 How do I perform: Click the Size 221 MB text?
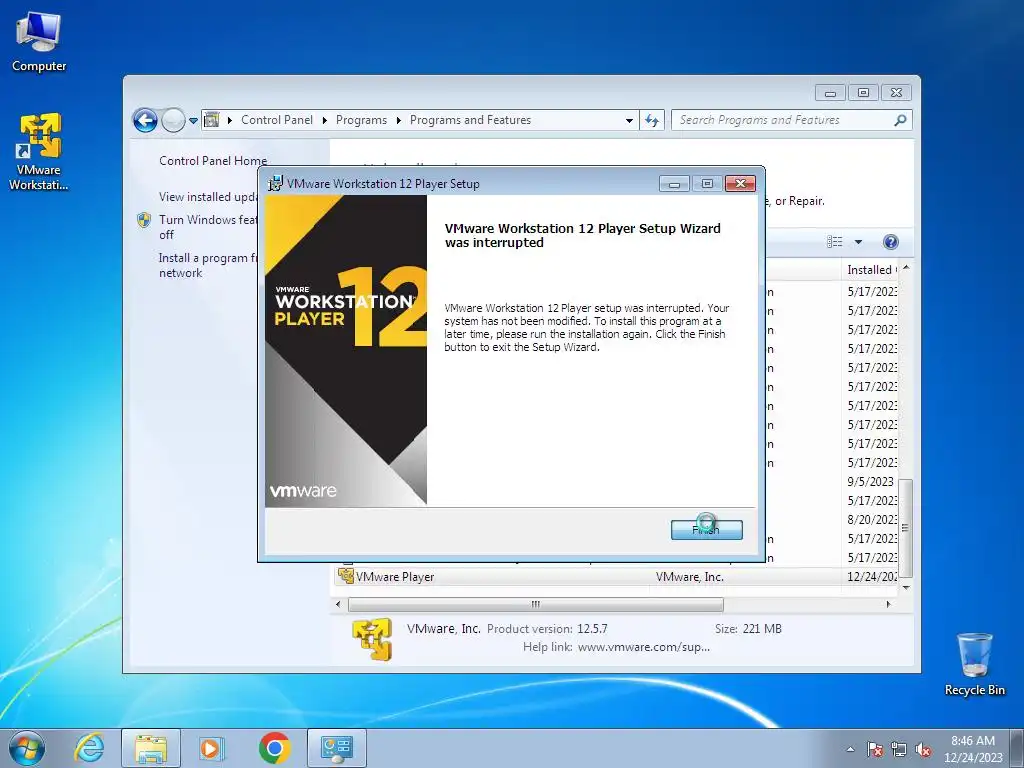[x=748, y=629]
